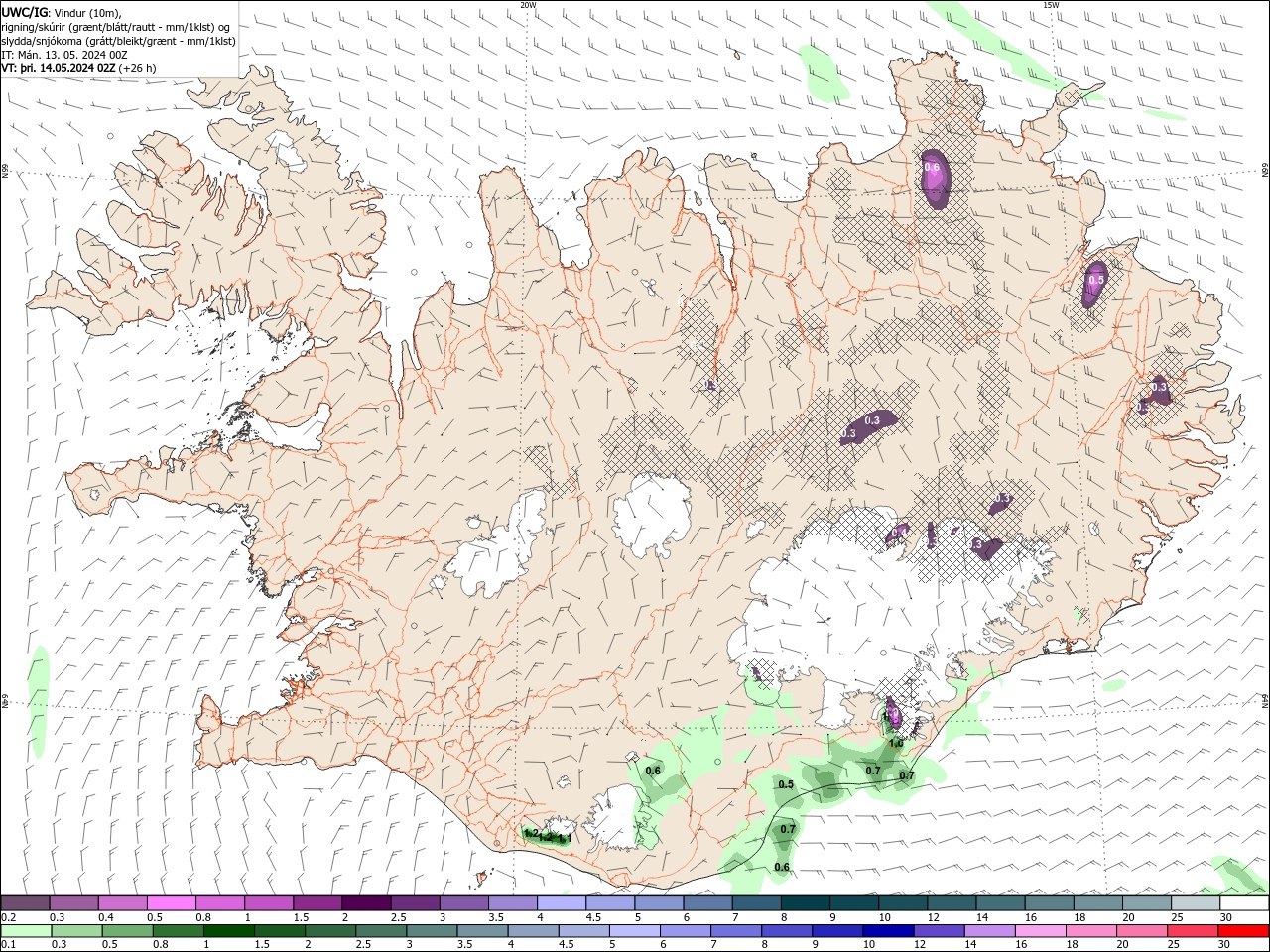The width and height of the screenshot is (1270, 952).
Task: Select lower legend swatch between 3 and 3.5
Action: pyautogui.click(x=433, y=931)
